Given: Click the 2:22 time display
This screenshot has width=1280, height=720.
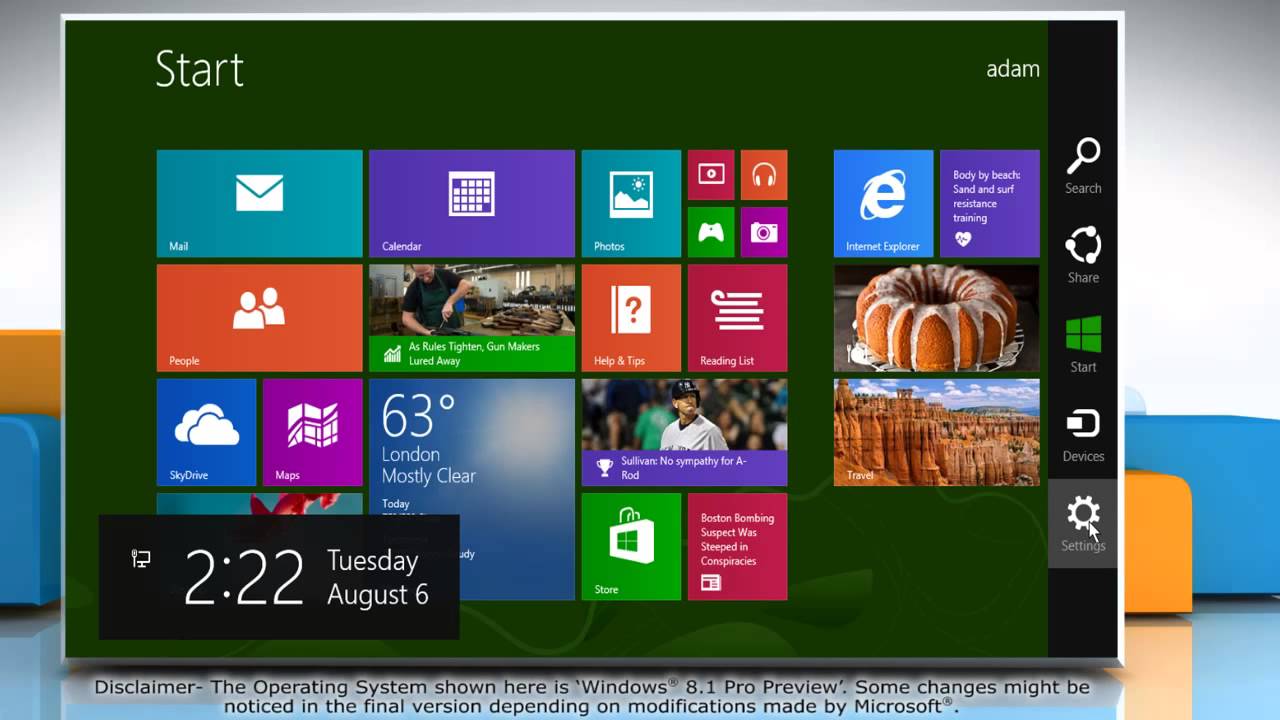Looking at the screenshot, I should point(244,578).
